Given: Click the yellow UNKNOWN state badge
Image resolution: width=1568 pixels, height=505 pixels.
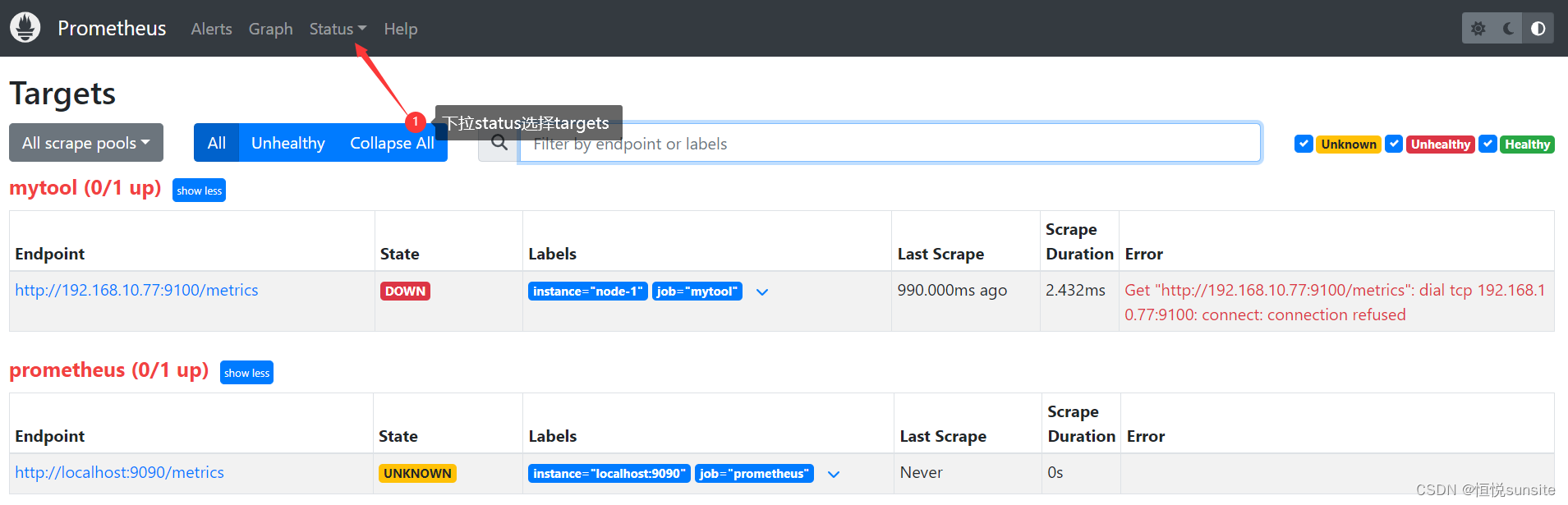Looking at the screenshot, I should [417, 474].
